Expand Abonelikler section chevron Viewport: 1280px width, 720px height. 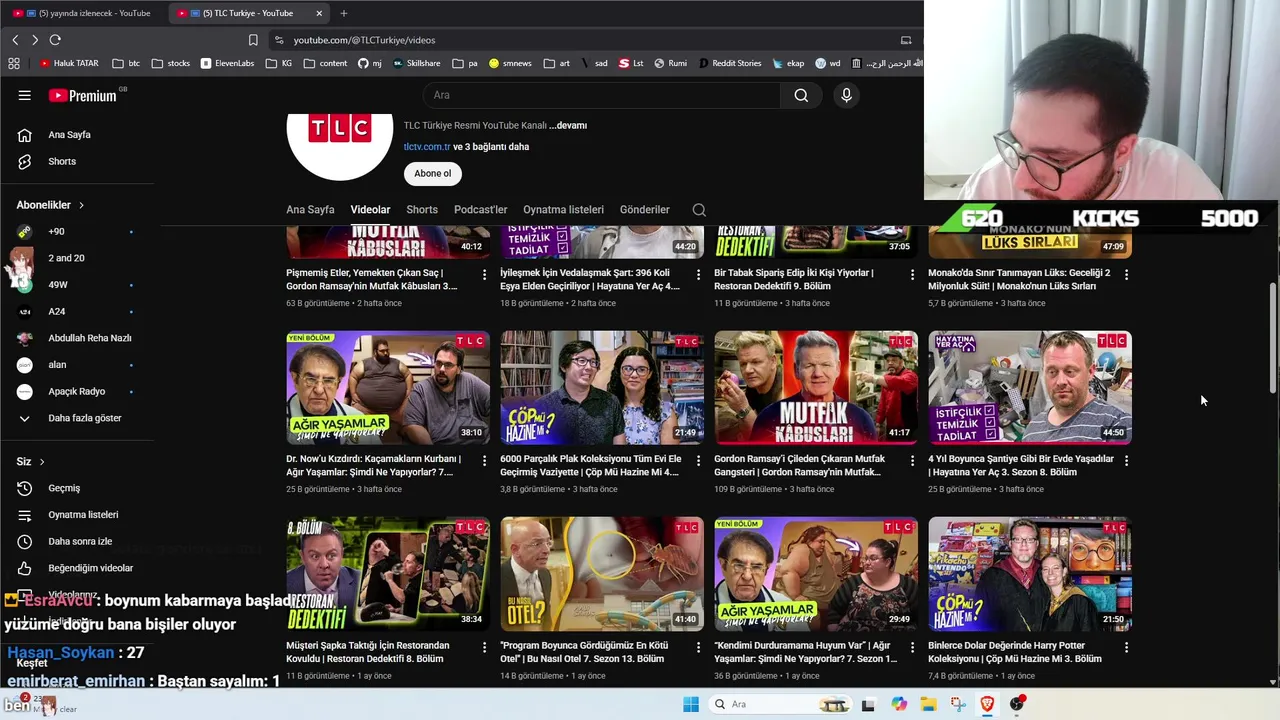[81, 205]
